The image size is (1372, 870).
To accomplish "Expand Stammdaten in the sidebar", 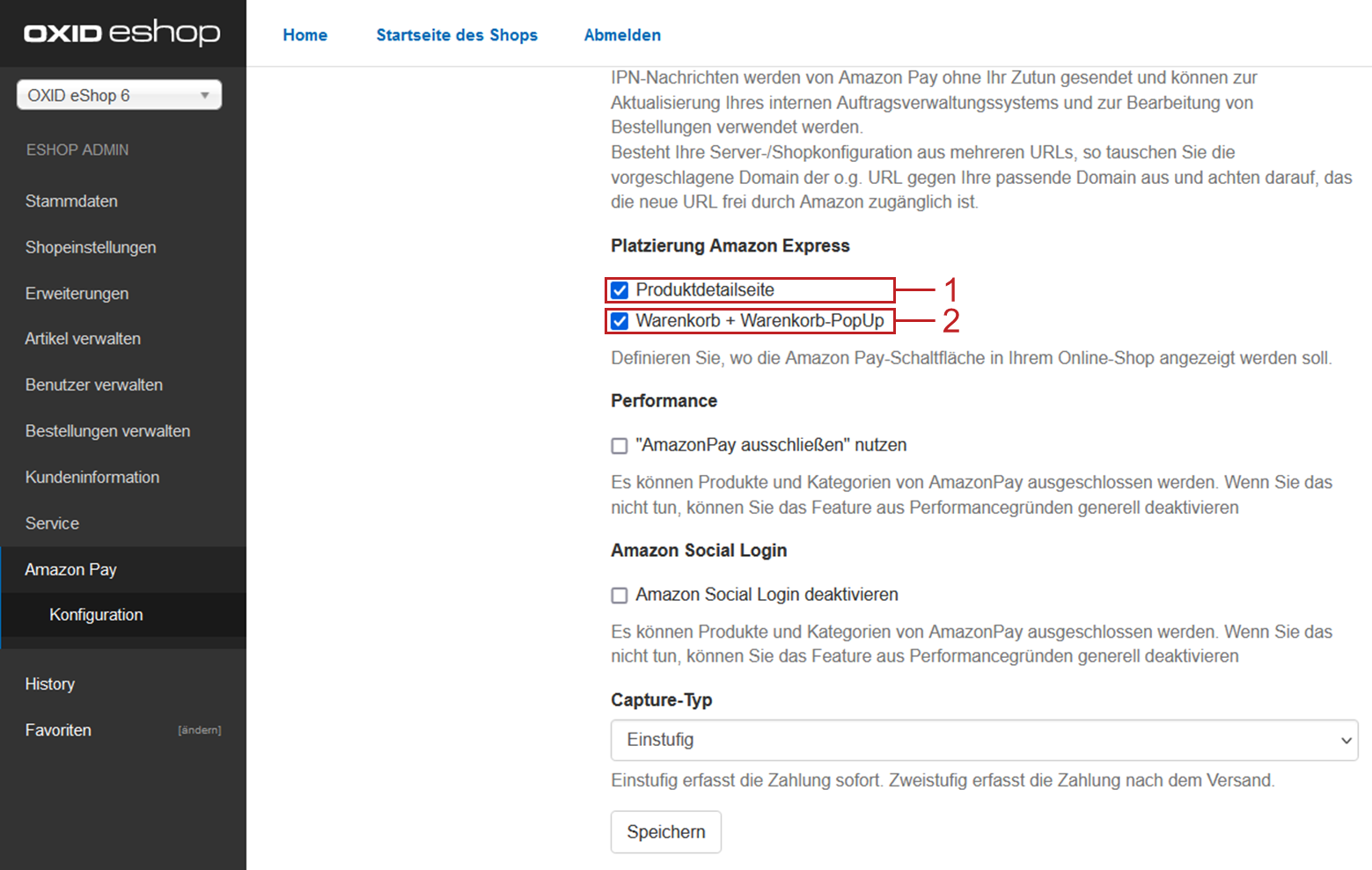I will click(x=71, y=201).
